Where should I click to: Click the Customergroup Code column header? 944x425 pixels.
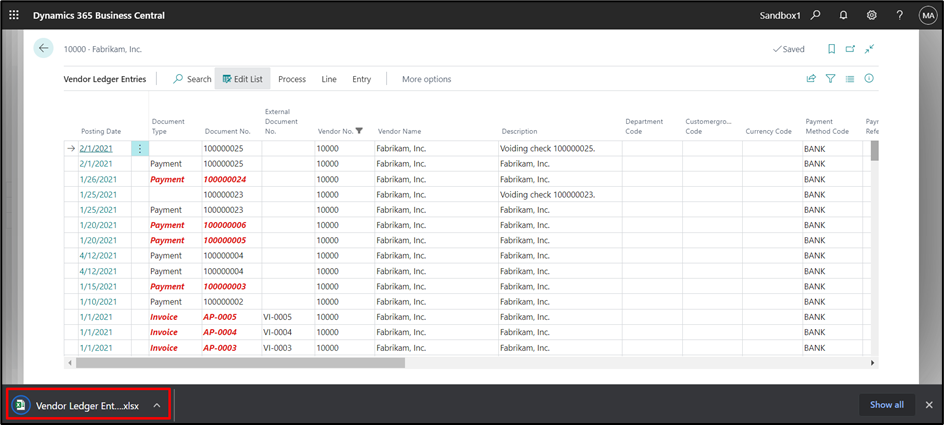(x=708, y=126)
